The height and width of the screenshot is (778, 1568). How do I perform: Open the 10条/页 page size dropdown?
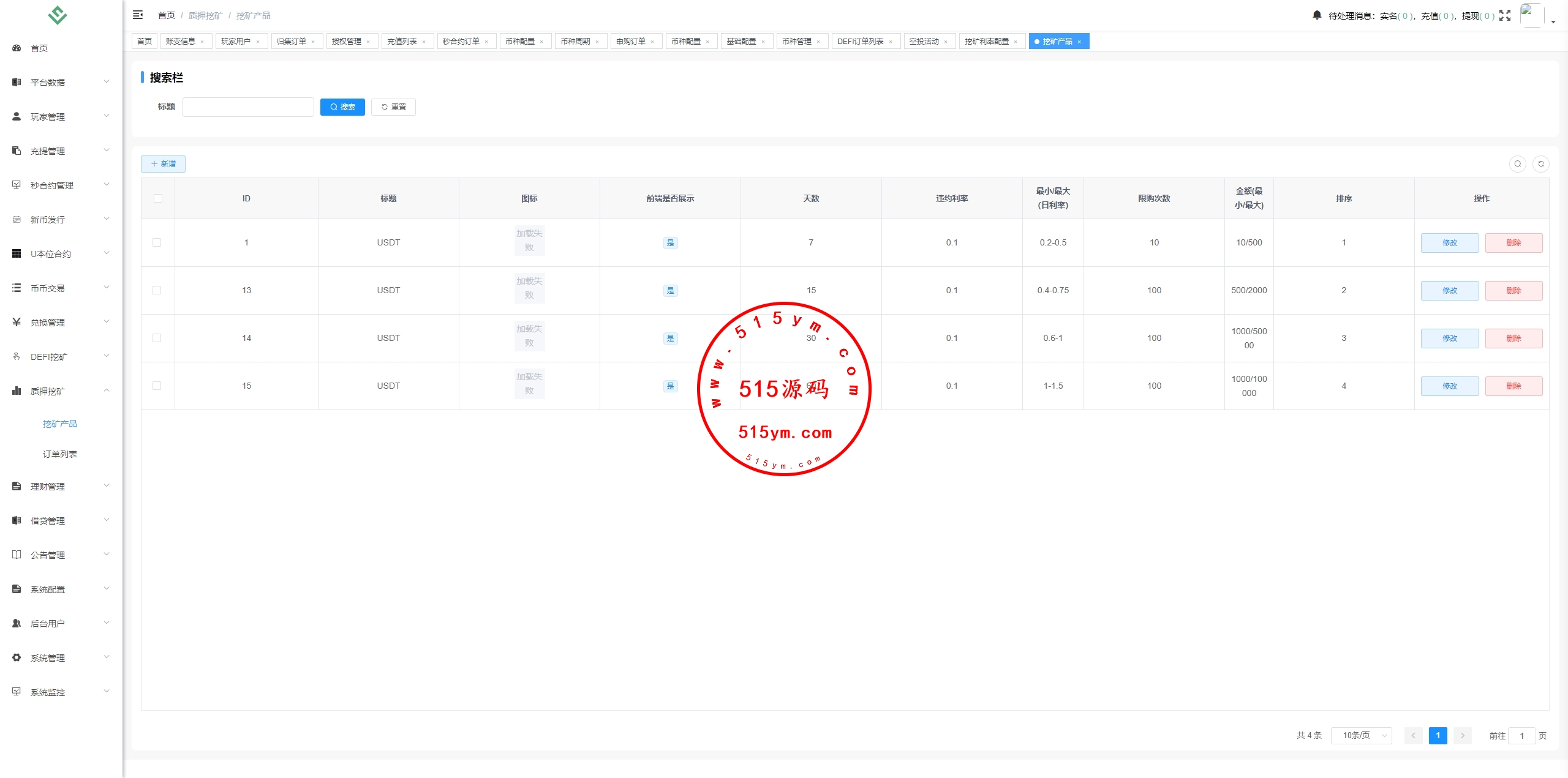click(1361, 735)
